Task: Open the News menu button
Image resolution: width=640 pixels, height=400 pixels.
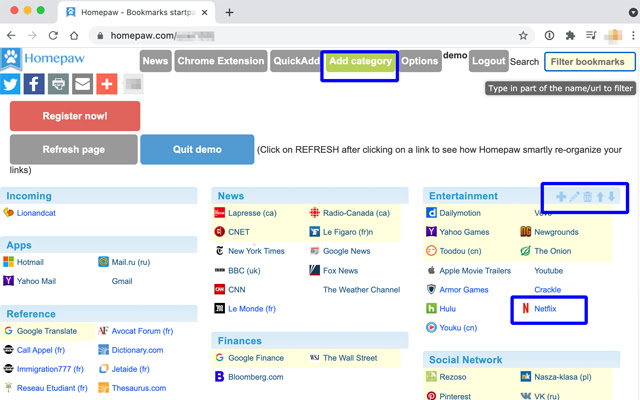Action: pos(156,61)
